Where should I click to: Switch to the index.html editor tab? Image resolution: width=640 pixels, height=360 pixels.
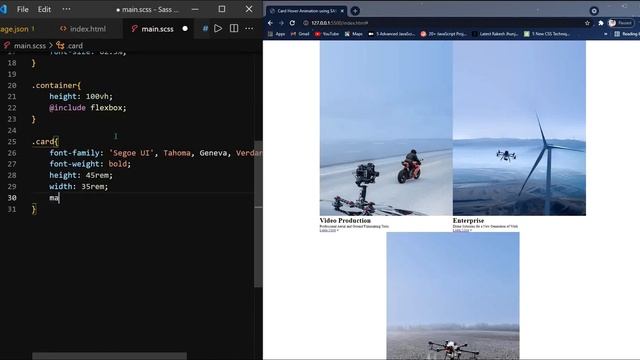[83, 29]
